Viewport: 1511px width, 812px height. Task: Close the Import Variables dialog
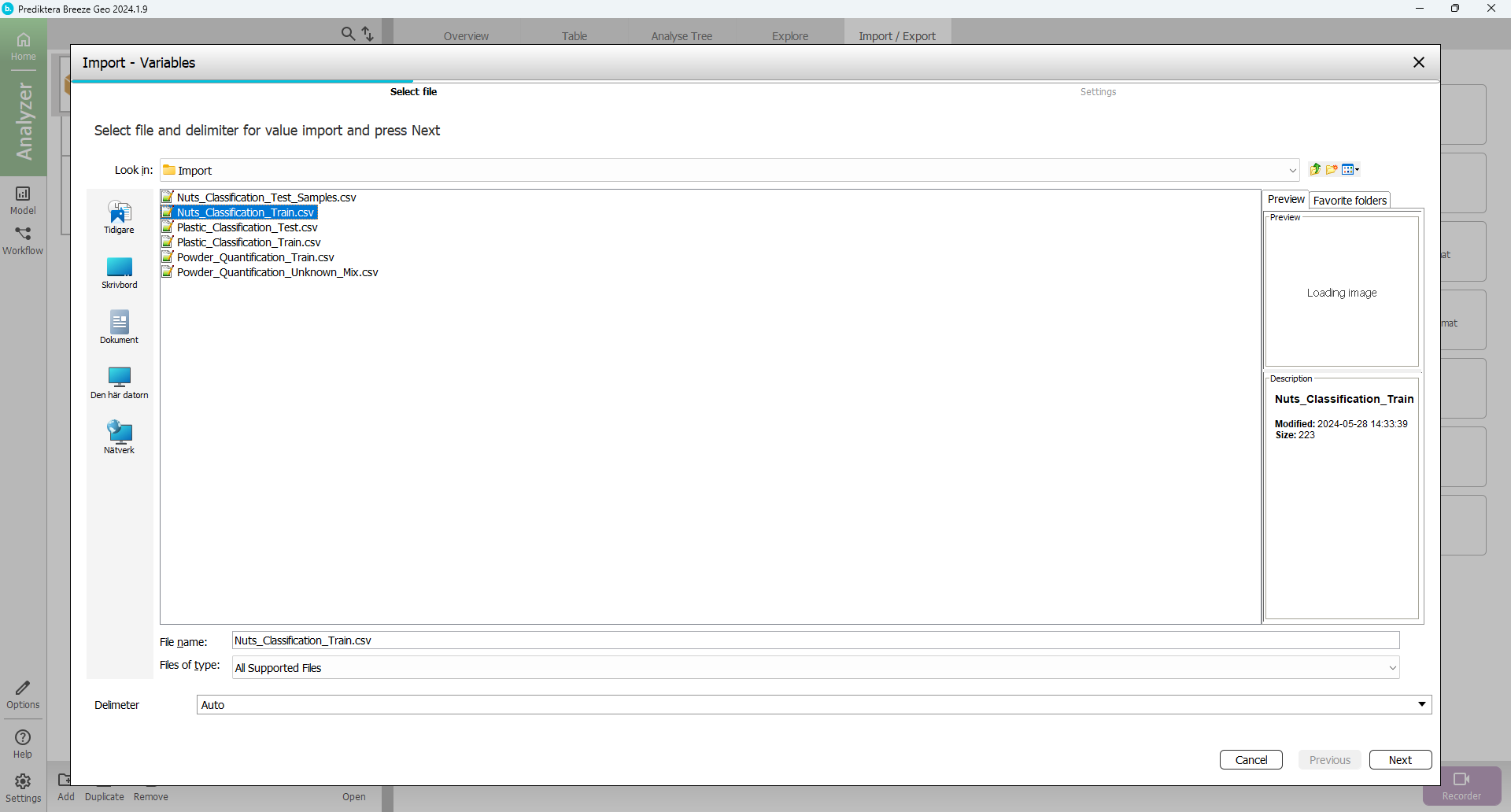pos(1418,62)
